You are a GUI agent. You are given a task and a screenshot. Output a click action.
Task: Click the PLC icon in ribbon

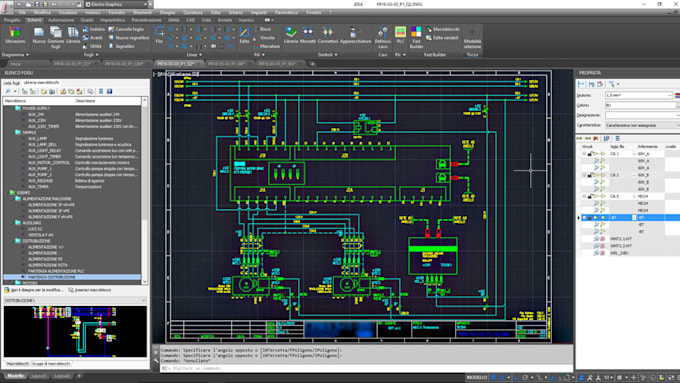(400, 35)
